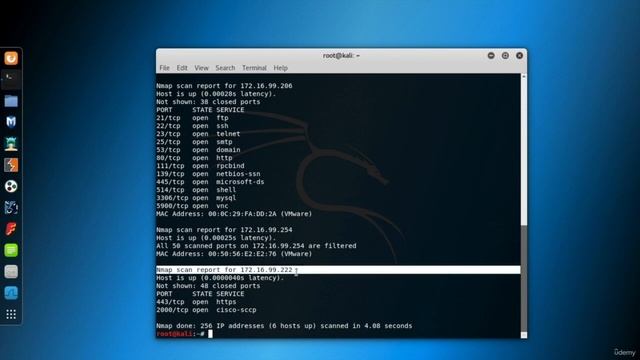Open the Help menu in terminal
This screenshot has height=360, width=640.
[280, 68]
